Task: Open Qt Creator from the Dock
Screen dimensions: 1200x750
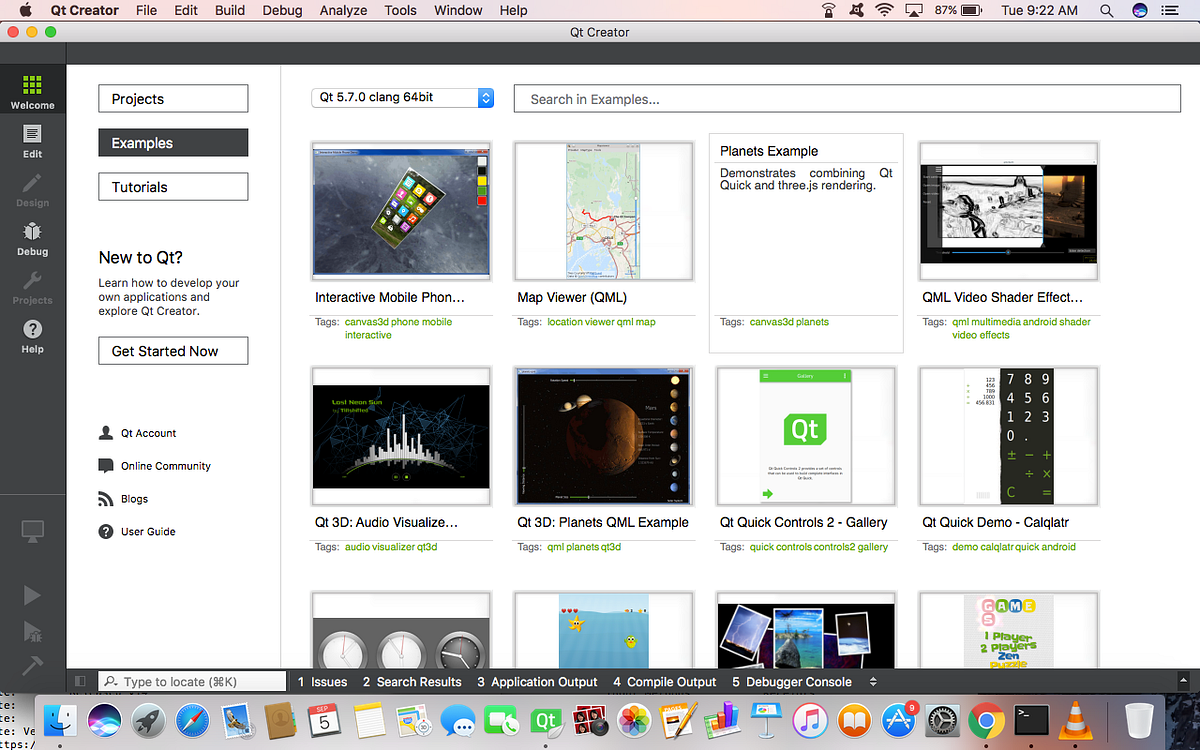Action: point(546,720)
